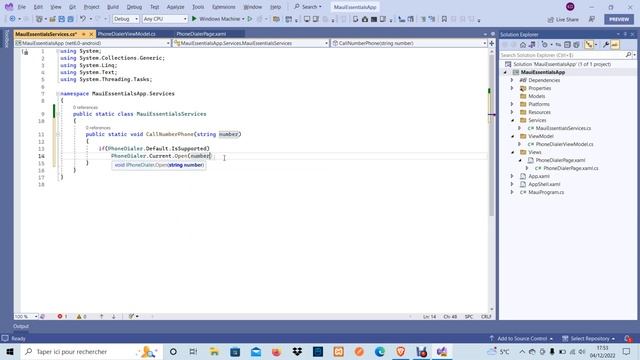Click the warnings count indicator in editor status

pos(82,316)
